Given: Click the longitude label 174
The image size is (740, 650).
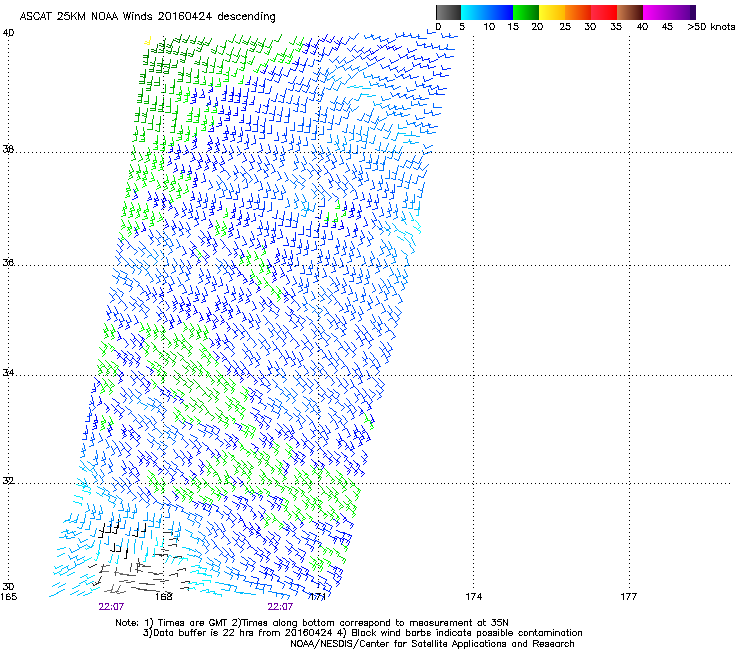Looking at the screenshot, I should (x=473, y=597).
